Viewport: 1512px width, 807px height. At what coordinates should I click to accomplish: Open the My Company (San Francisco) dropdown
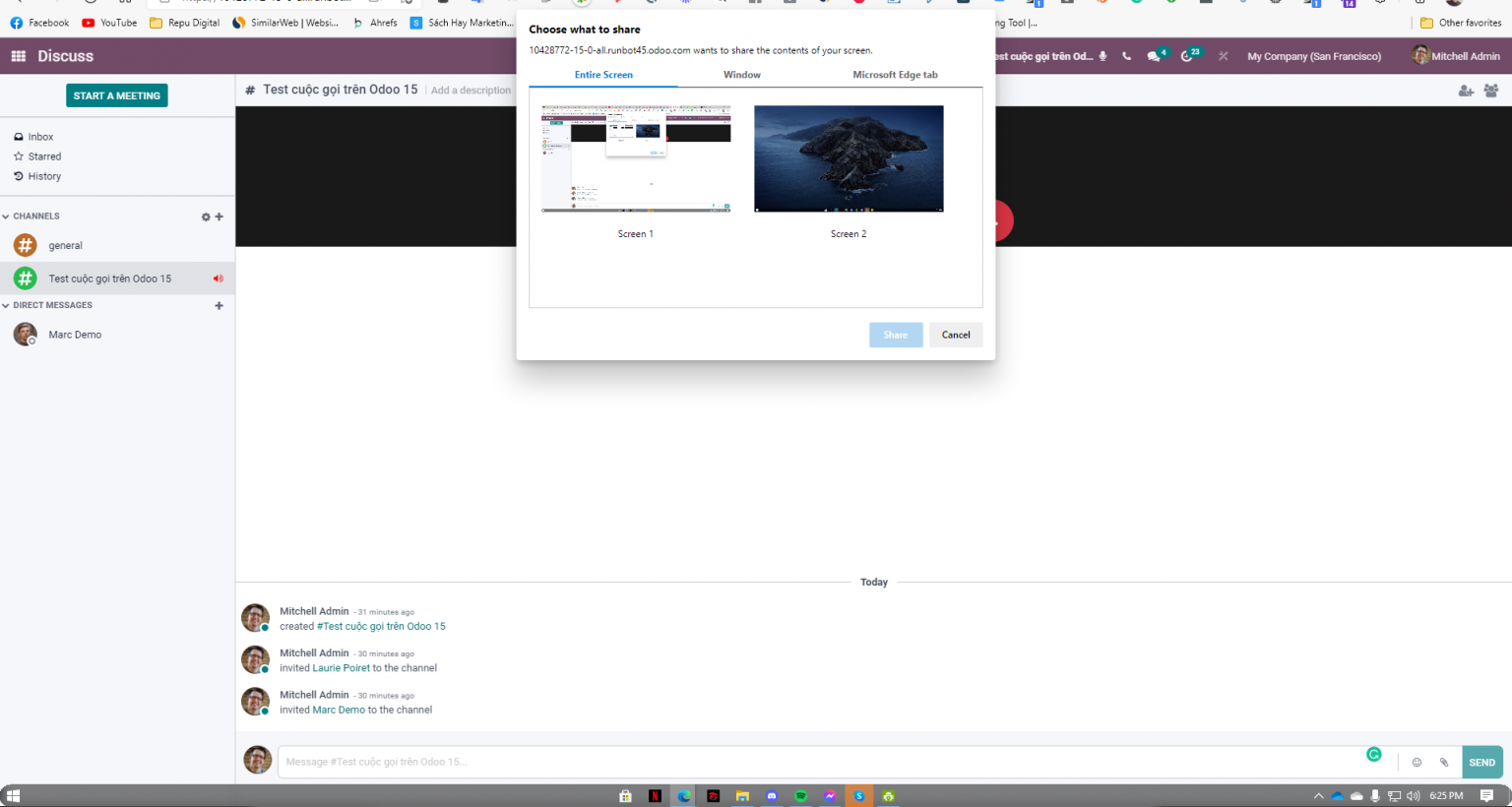click(x=1313, y=56)
